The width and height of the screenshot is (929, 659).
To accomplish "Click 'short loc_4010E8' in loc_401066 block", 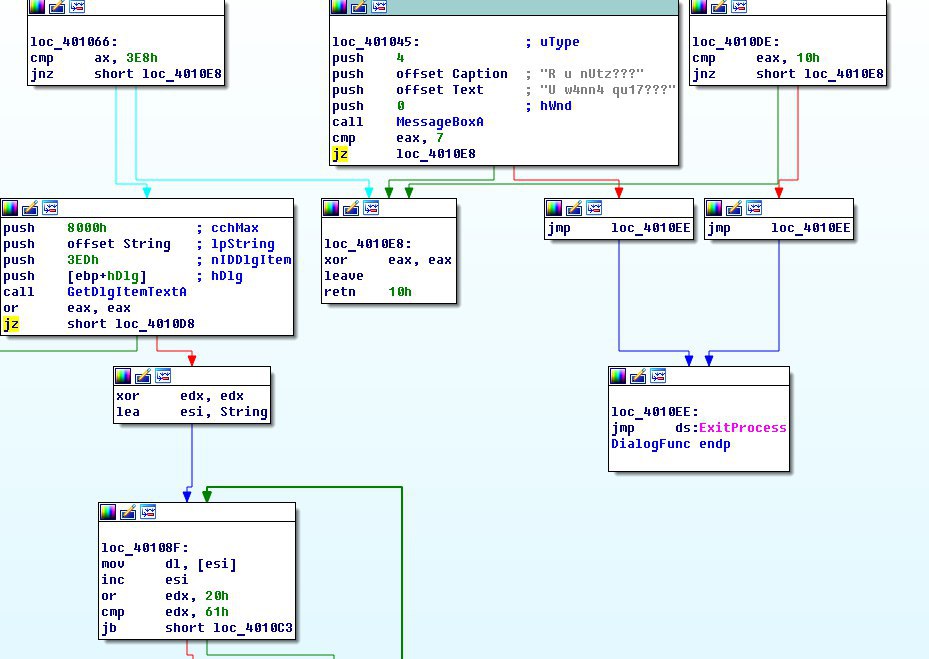I will pyautogui.click(x=158, y=74).
